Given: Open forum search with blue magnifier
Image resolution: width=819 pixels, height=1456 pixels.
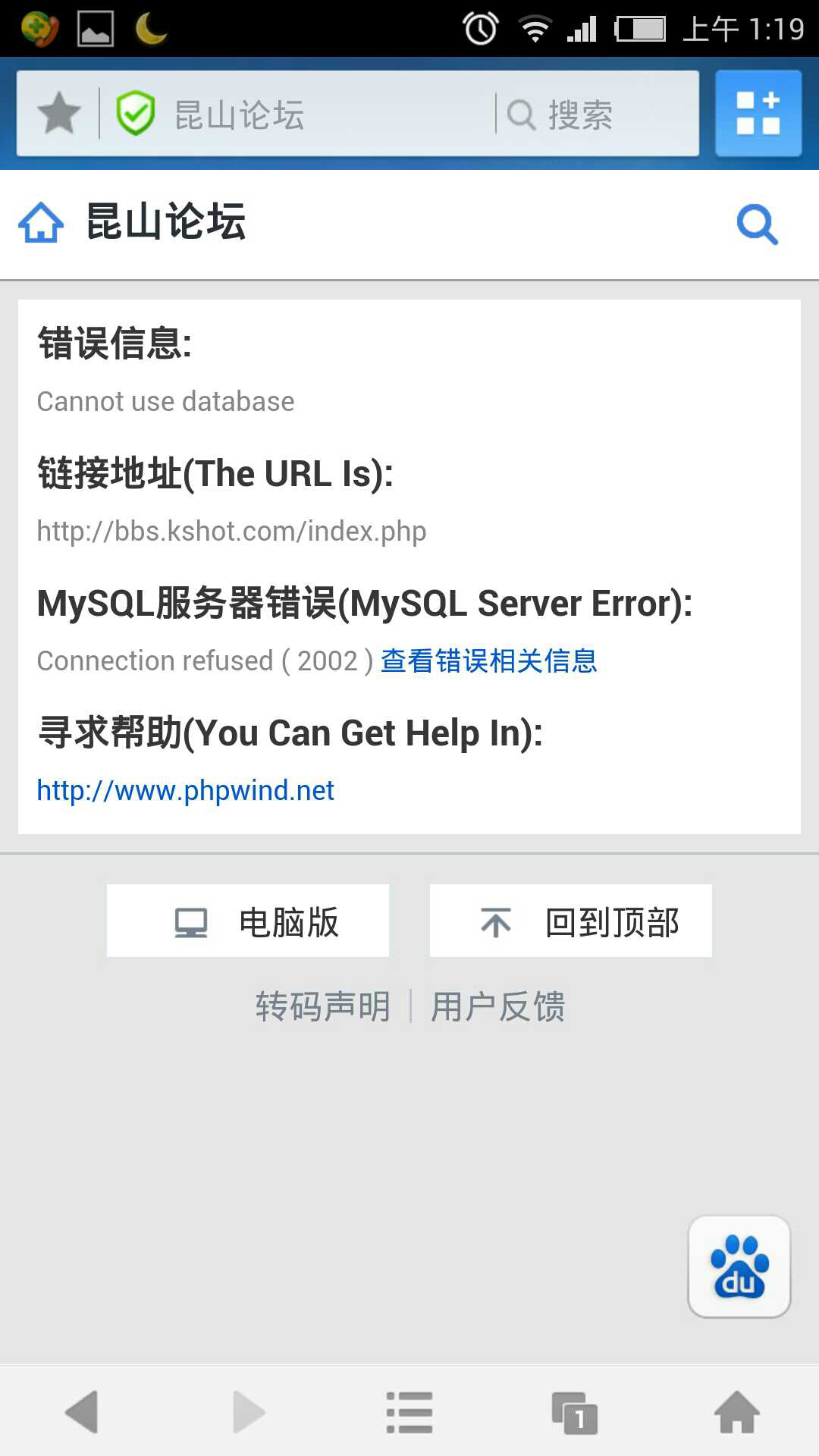Looking at the screenshot, I should (758, 224).
